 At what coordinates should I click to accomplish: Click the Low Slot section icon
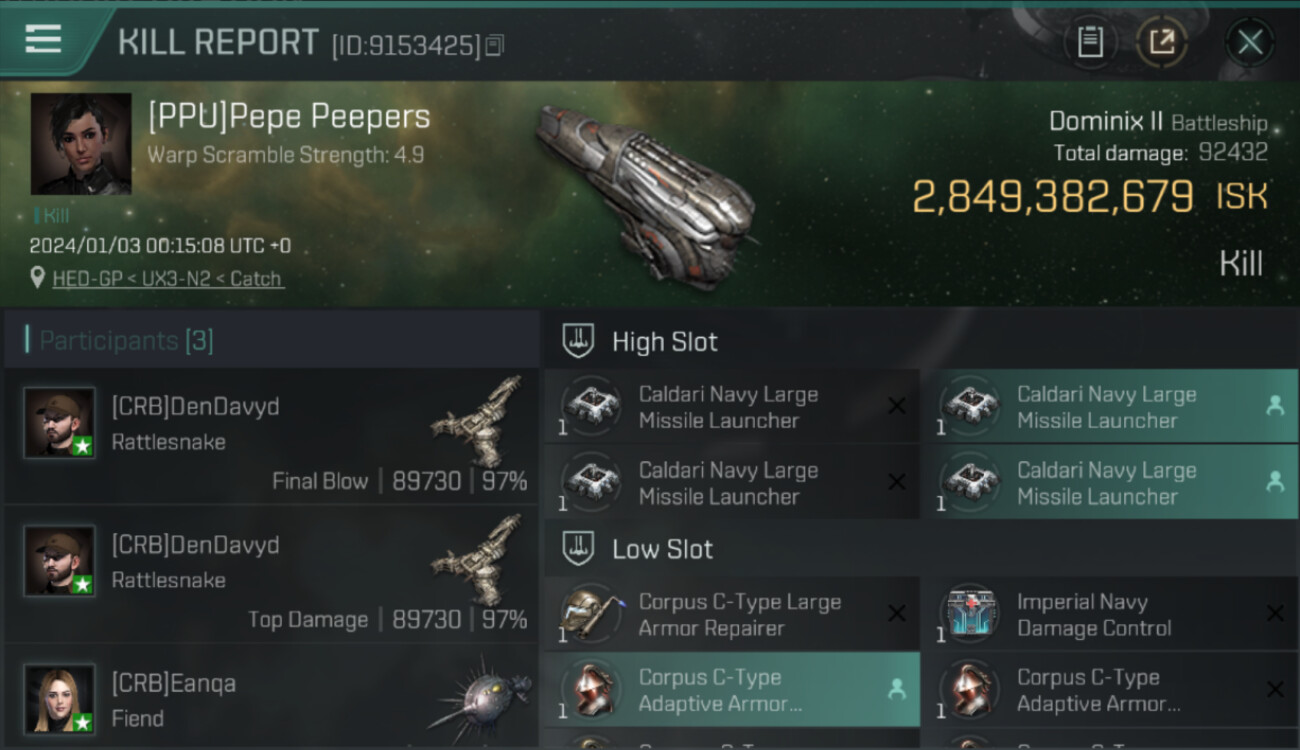coord(578,549)
